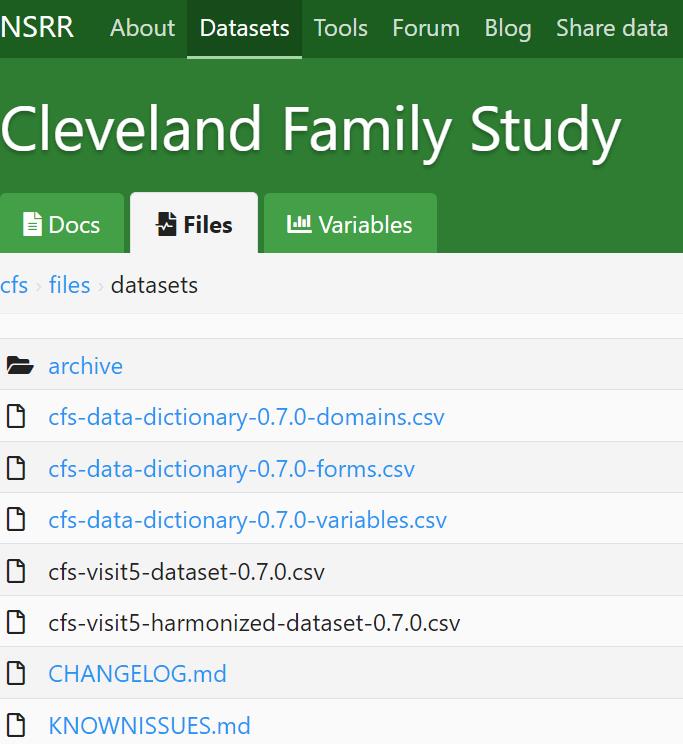Image resolution: width=683 pixels, height=744 pixels.
Task: Open the KNOWNISSUES.md file
Action: pyautogui.click(x=150, y=725)
